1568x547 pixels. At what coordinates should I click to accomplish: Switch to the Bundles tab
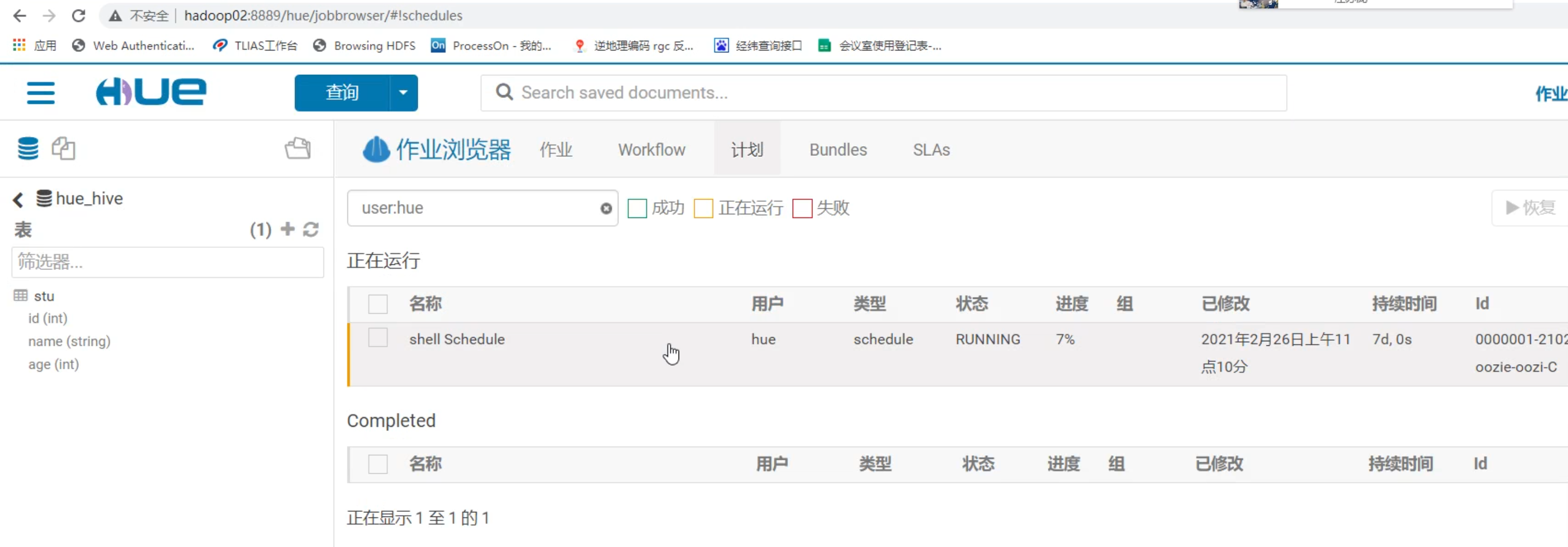(838, 150)
